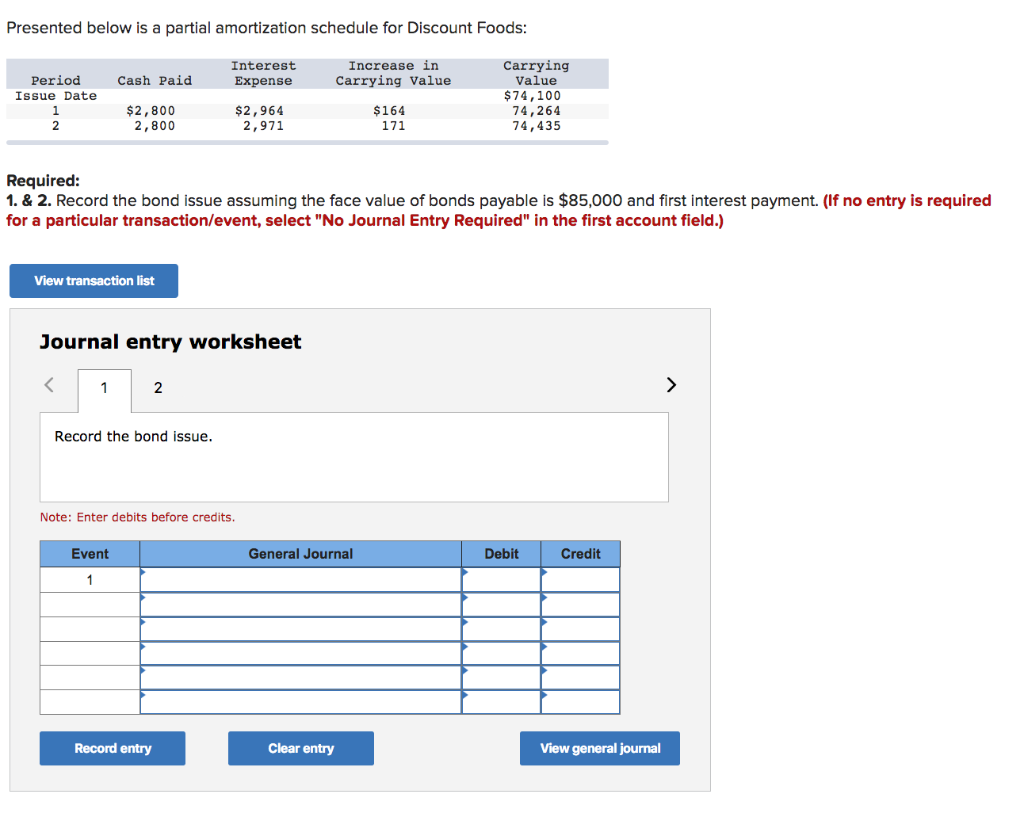Viewport: 1024px width, 813px height.
Task: Open the last row General Journal dropdown
Action: (300, 702)
